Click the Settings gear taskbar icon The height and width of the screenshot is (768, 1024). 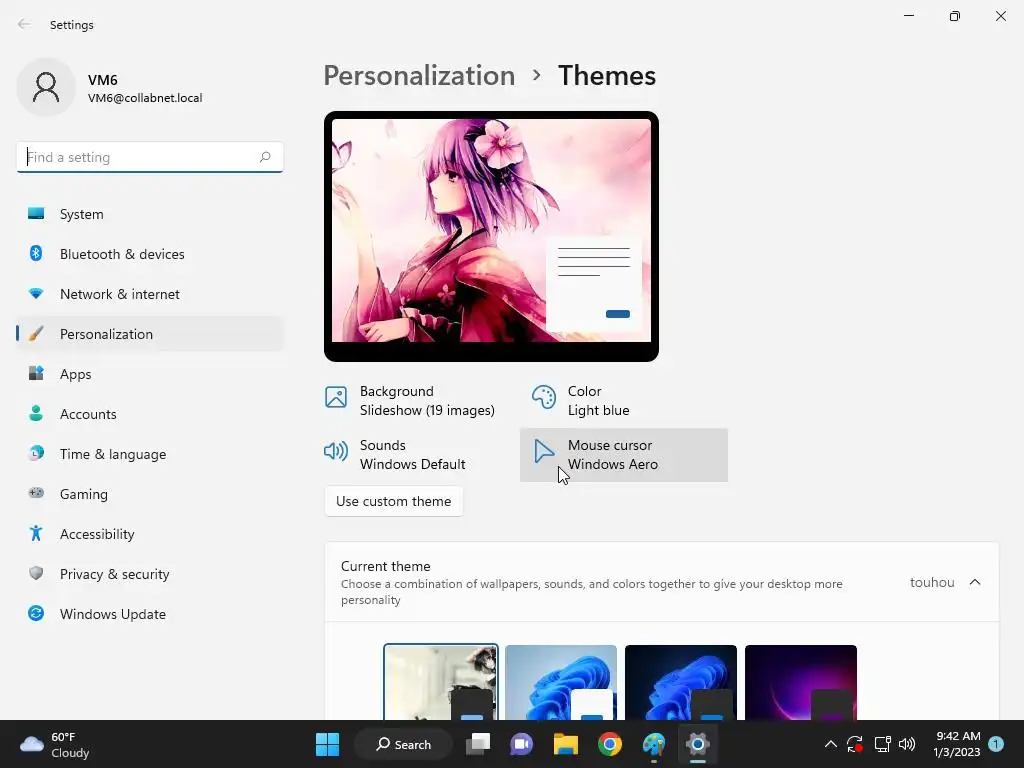pyautogui.click(x=697, y=744)
